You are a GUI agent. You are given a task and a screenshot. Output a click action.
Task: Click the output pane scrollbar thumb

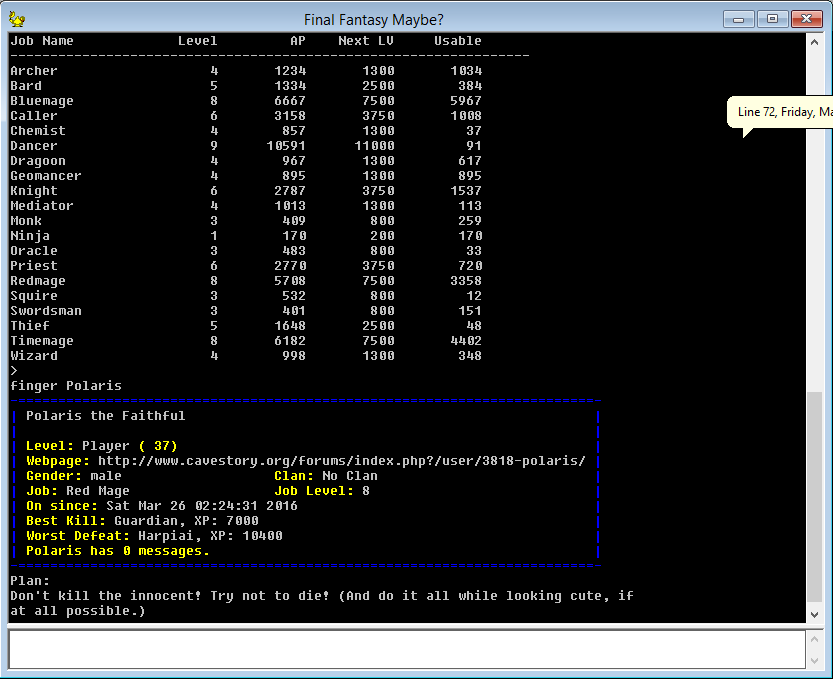pyautogui.click(x=814, y=497)
